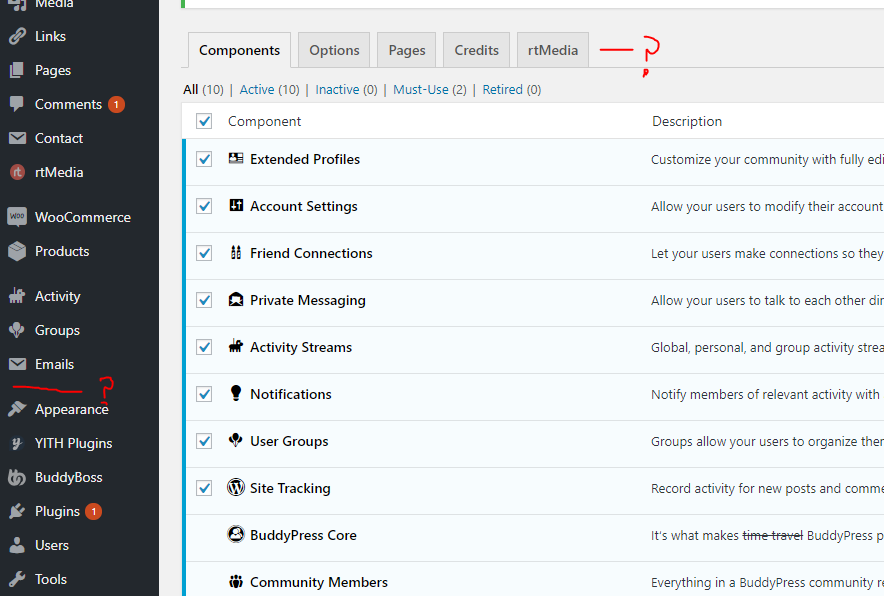The image size is (884, 596).
Task: Click the Comments speech bubble icon
Action: (x=17, y=104)
